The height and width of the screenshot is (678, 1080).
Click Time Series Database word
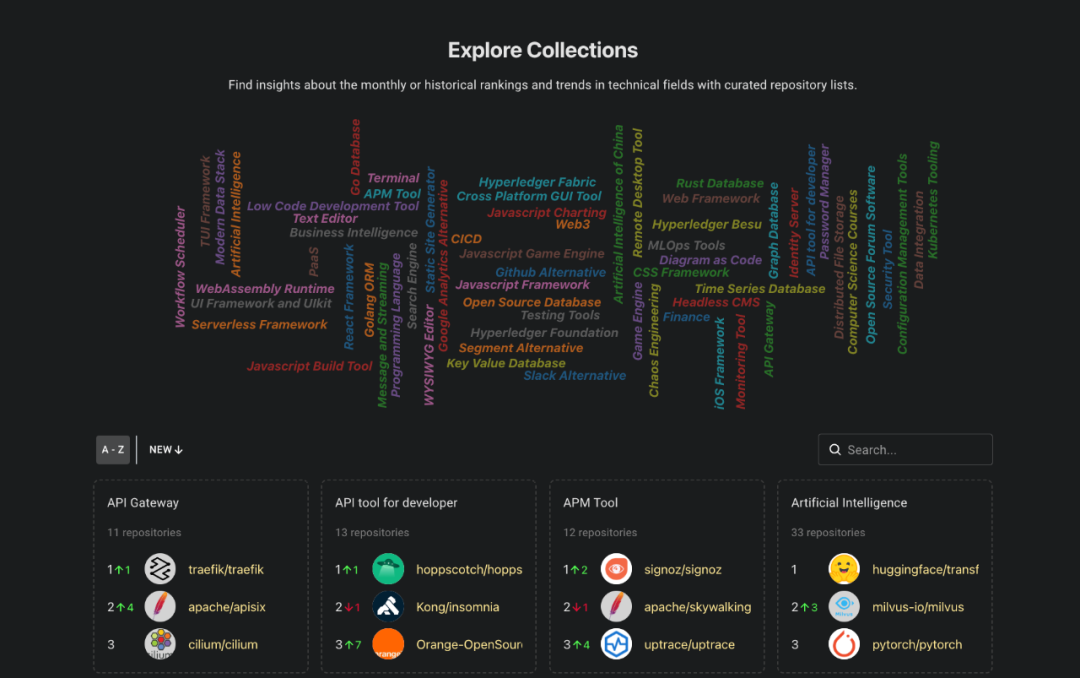click(760, 289)
